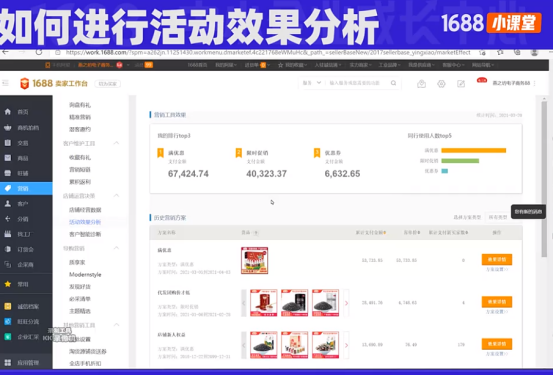Open the gear settings icon in header

(441, 84)
